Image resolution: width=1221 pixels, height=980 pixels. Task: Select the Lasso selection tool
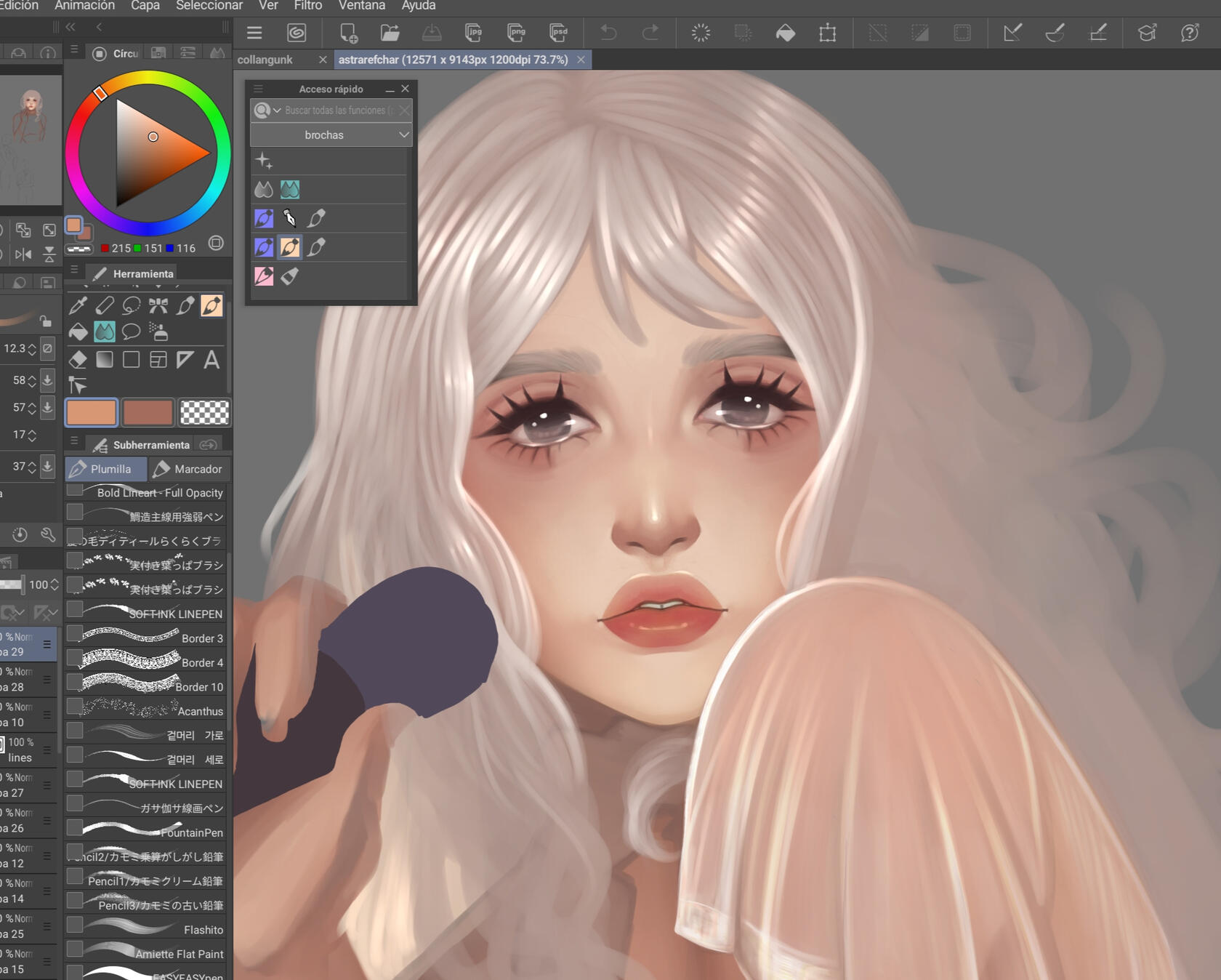(x=132, y=306)
